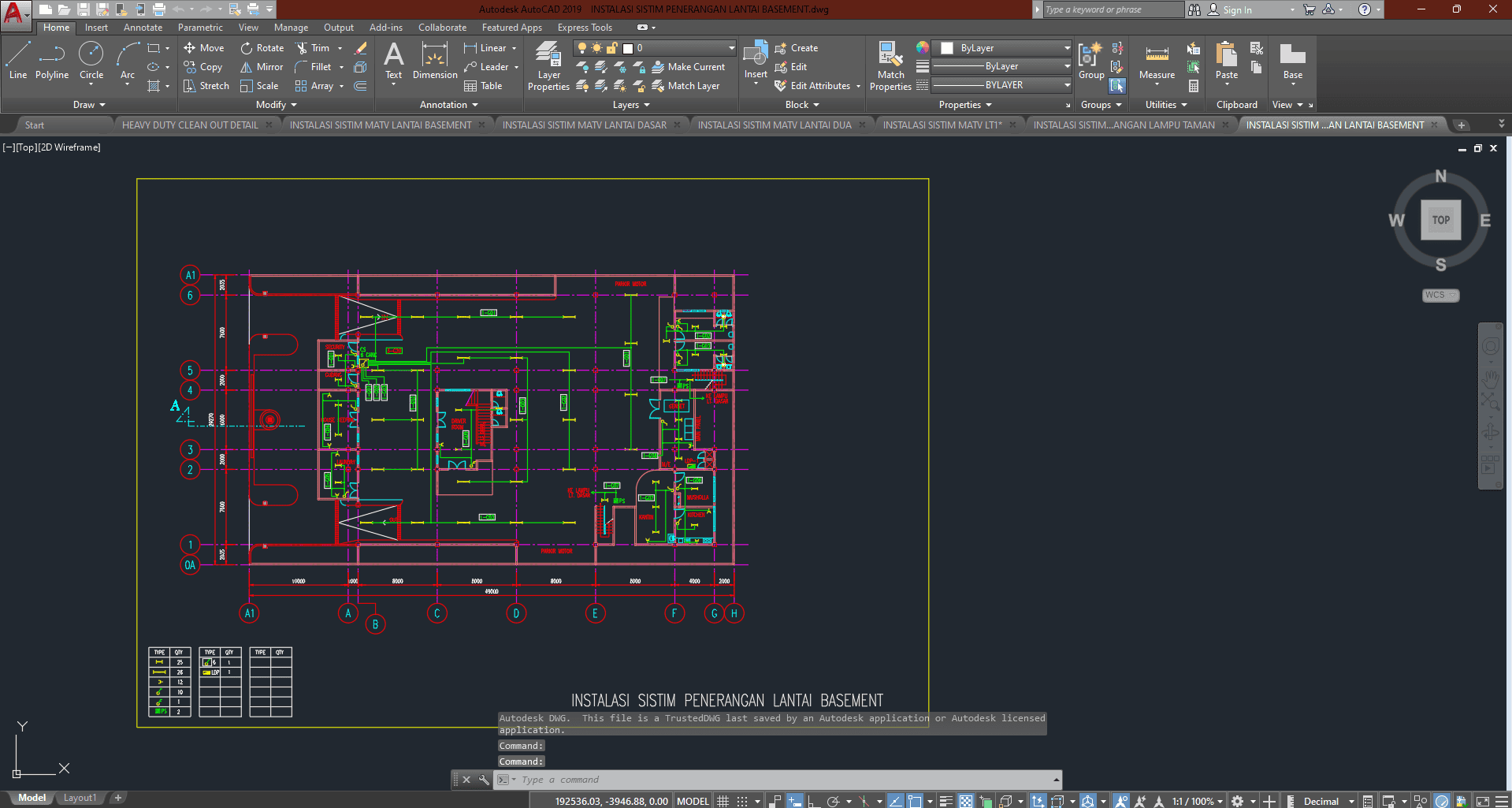The image size is (1512, 808).
Task: Toggle the drawing grid display
Action: [723, 801]
